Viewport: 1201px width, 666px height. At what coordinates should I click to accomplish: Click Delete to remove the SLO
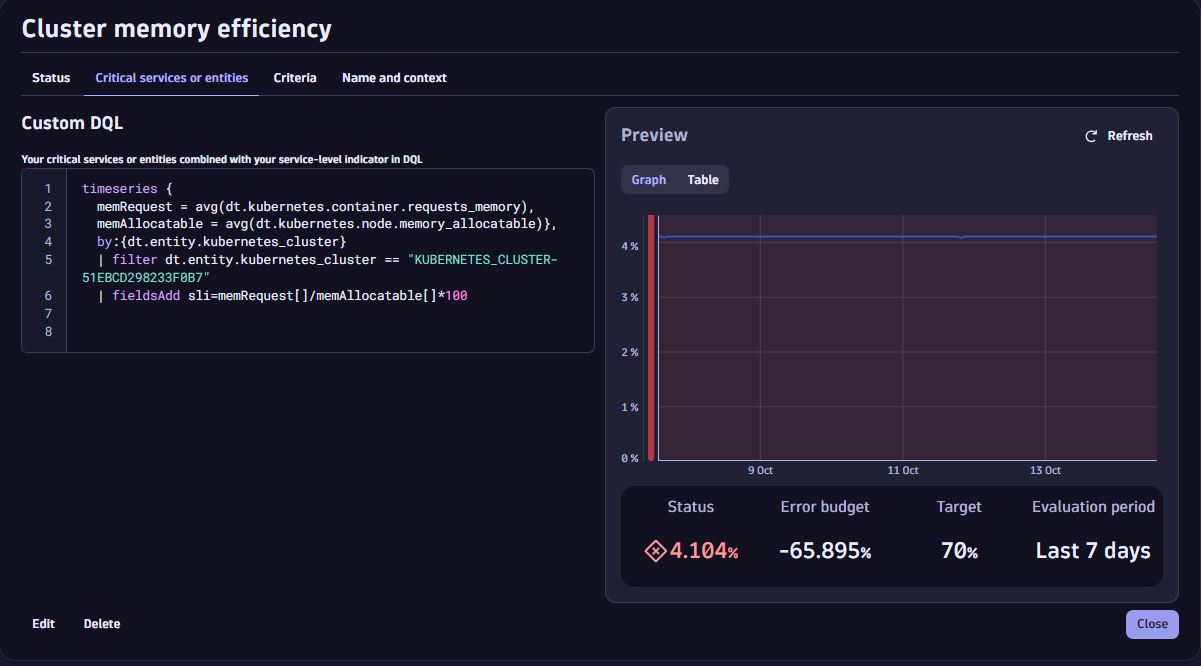(101, 623)
